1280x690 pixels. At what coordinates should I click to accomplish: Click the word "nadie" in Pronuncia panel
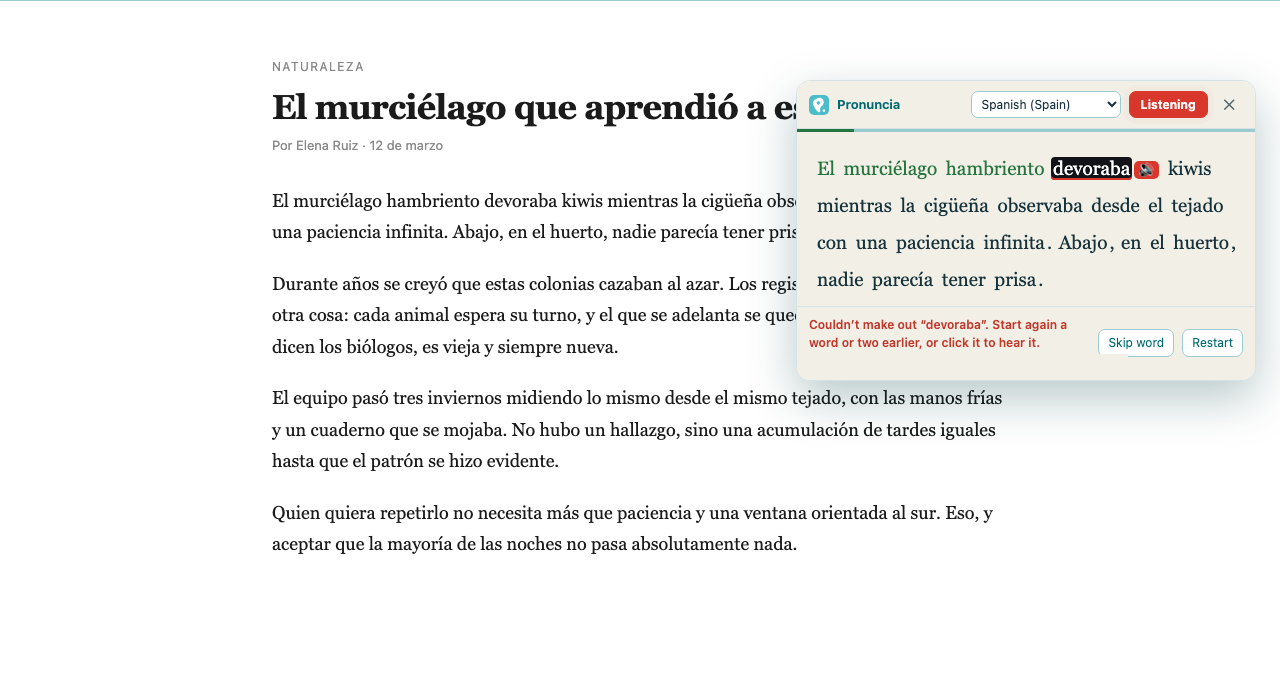[840, 280]
